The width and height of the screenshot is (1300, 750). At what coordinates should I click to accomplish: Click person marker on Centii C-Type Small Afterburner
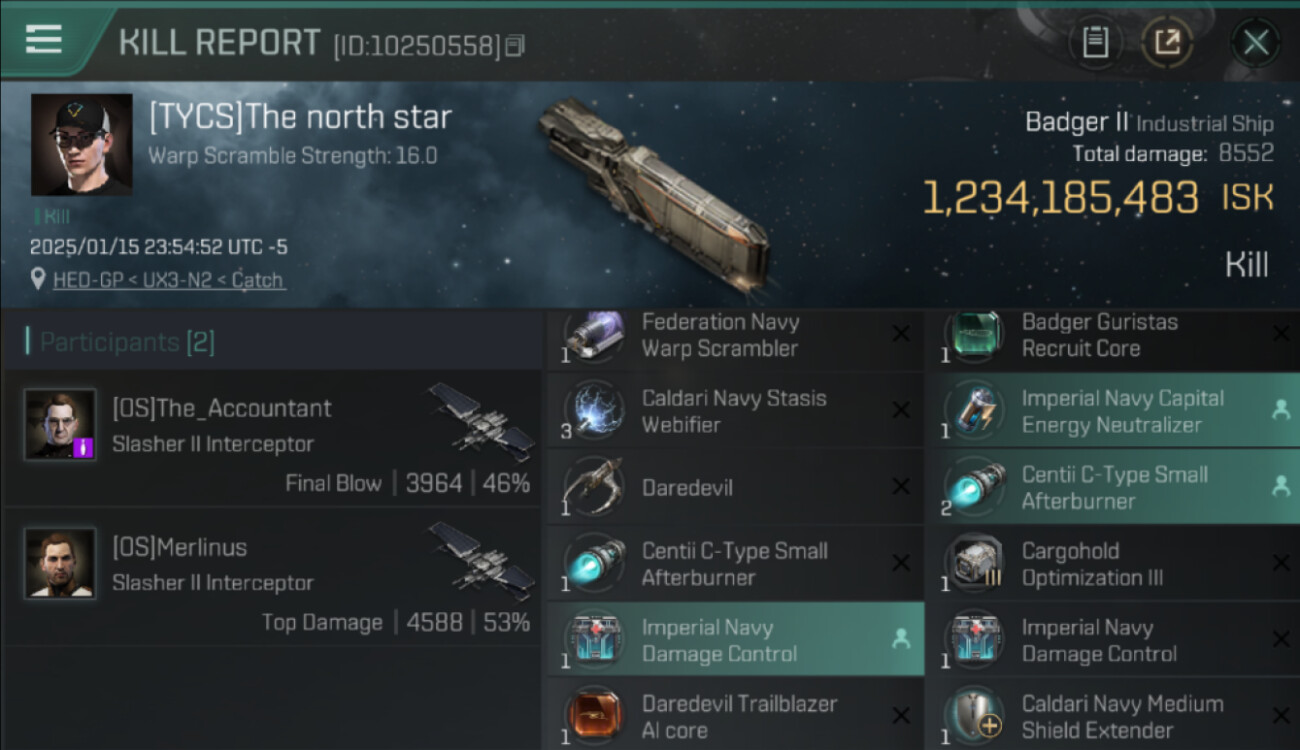coord(1280,486)
